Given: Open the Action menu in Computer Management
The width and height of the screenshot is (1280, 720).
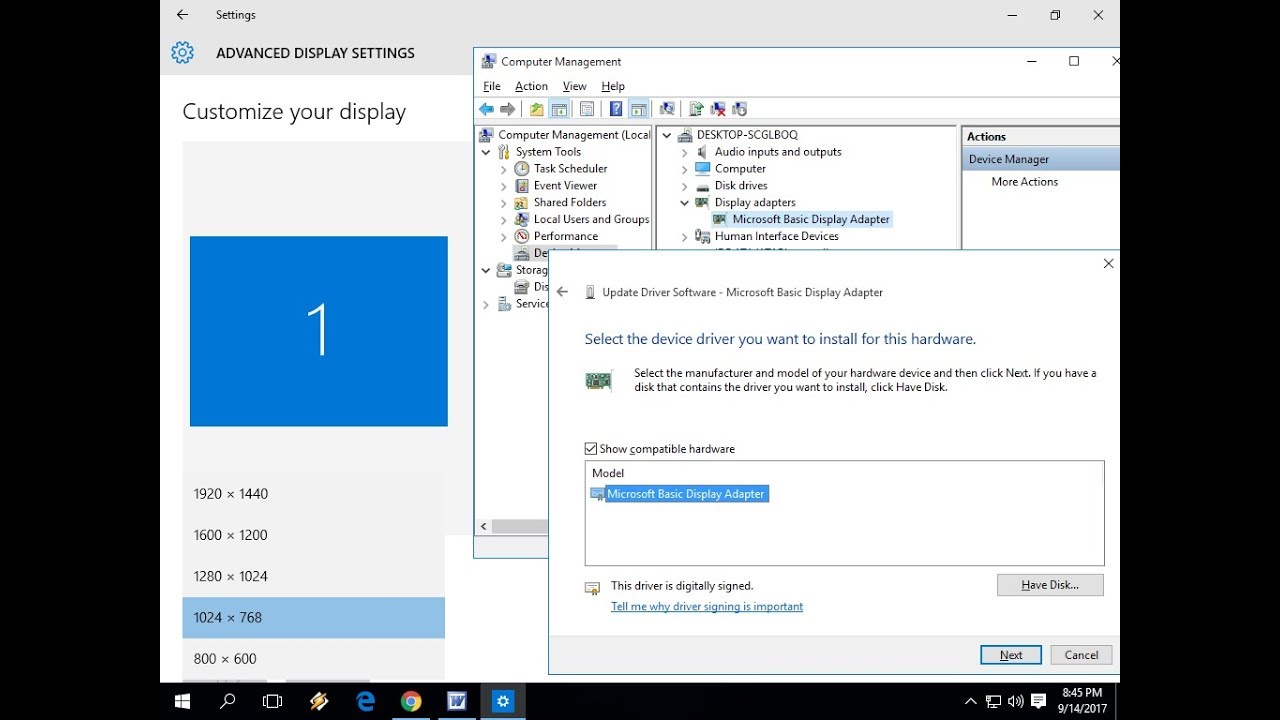Looking at the screenshot, I should point(531,86).
